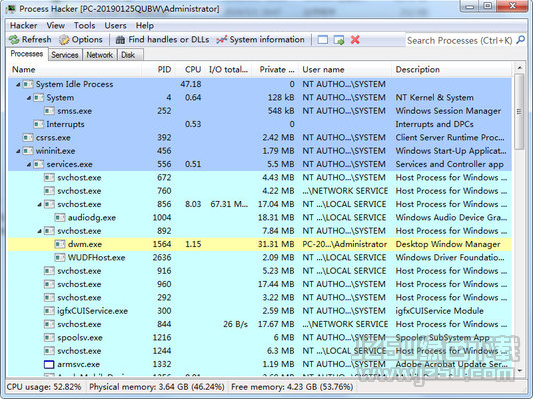The height and width of the screenshot is (400, 533).
Task: Open Find handles or DLLs
Action: pyautogui.click(x=162, y=40)
